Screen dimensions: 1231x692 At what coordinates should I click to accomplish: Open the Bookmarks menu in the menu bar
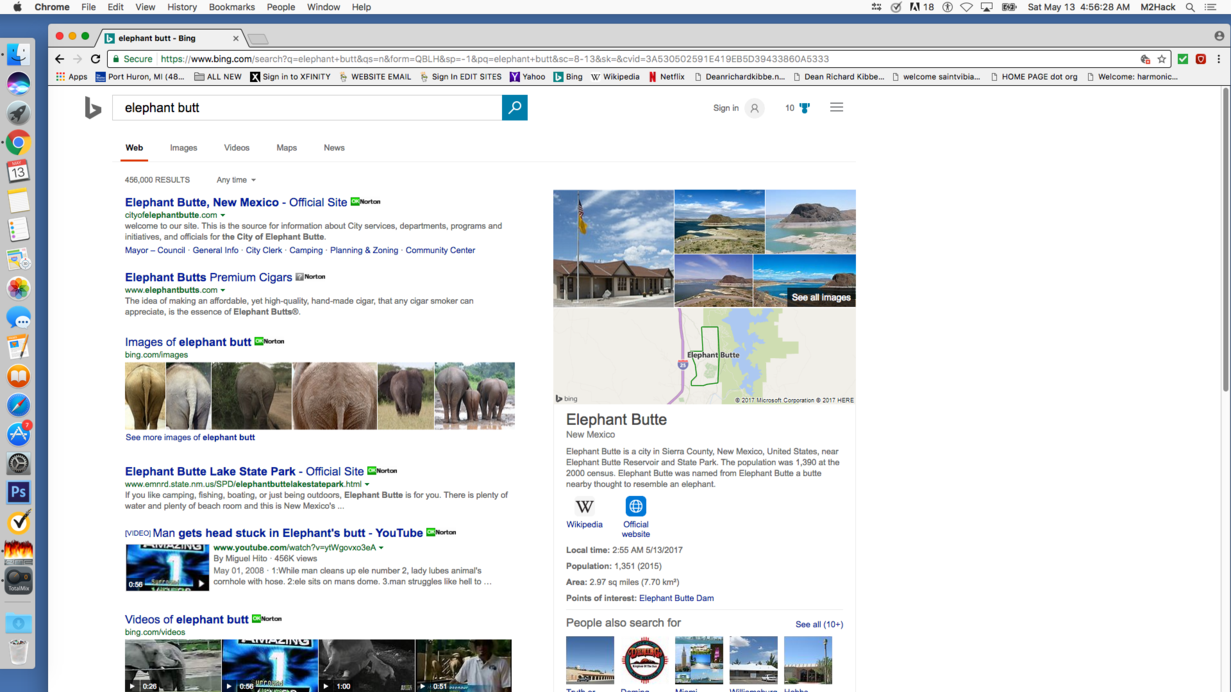click(232, 7)
